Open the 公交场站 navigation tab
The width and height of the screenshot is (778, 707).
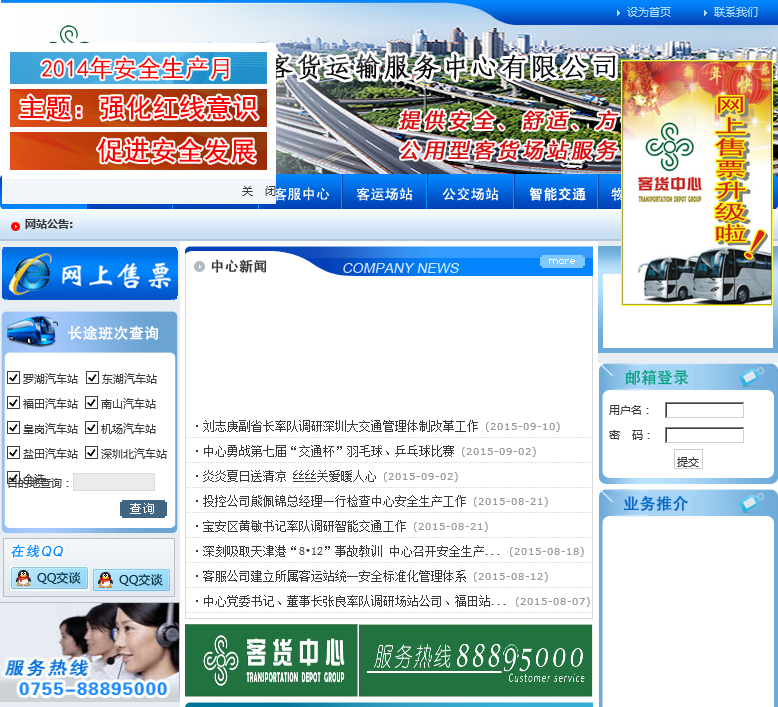[471, 193]
